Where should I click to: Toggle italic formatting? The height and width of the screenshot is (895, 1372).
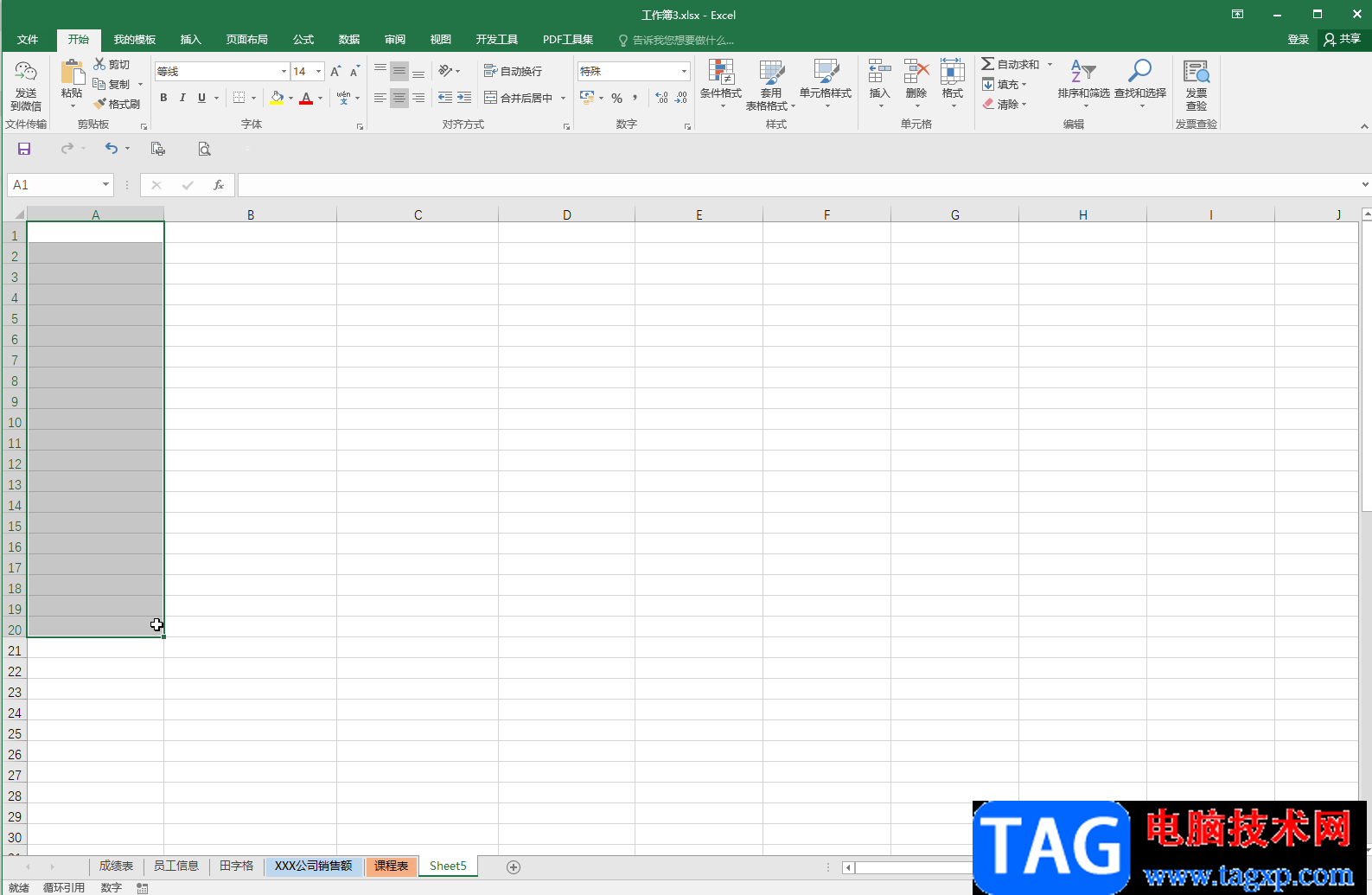[182, 98]
